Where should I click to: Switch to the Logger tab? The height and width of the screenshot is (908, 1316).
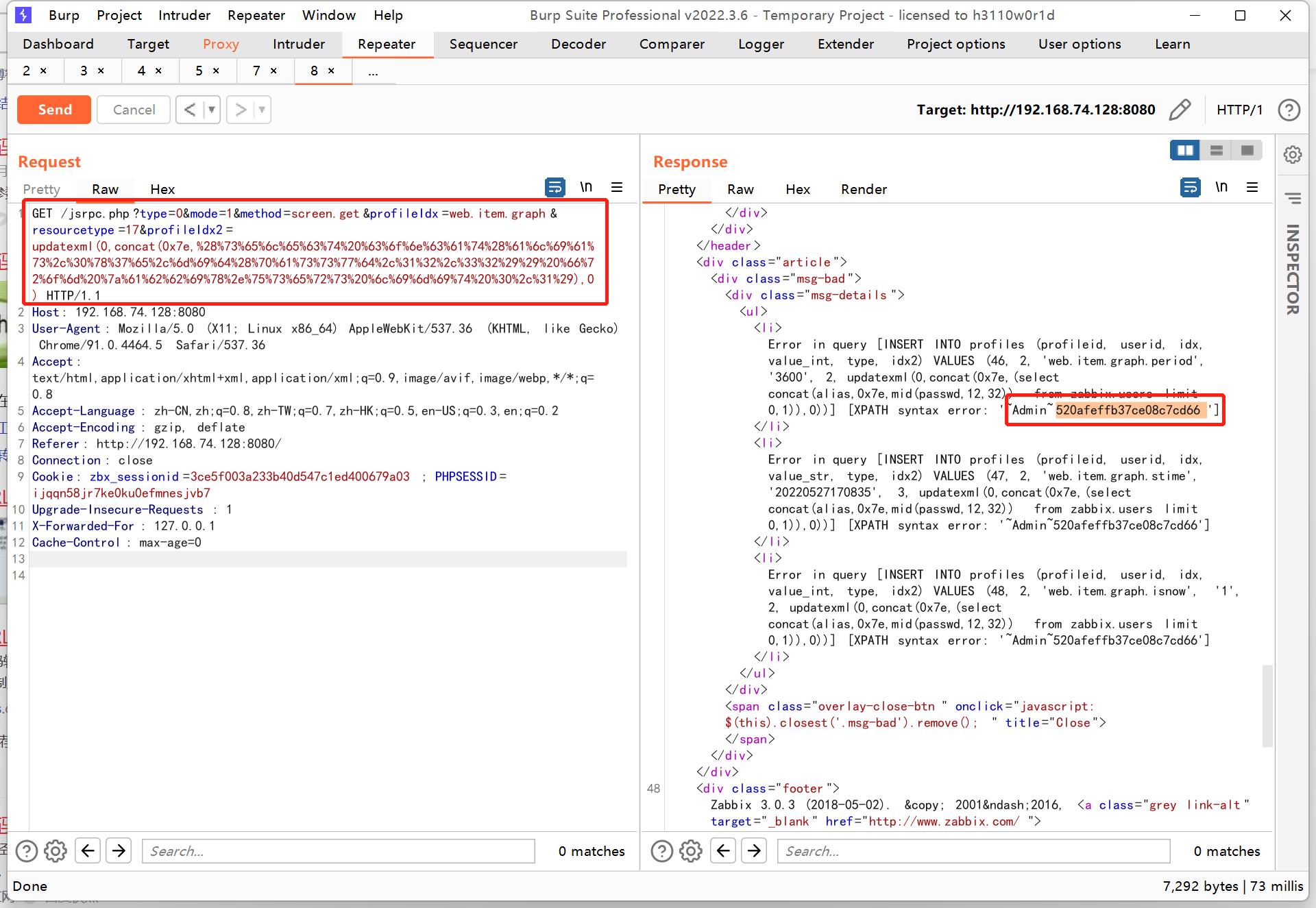(761, 44)
